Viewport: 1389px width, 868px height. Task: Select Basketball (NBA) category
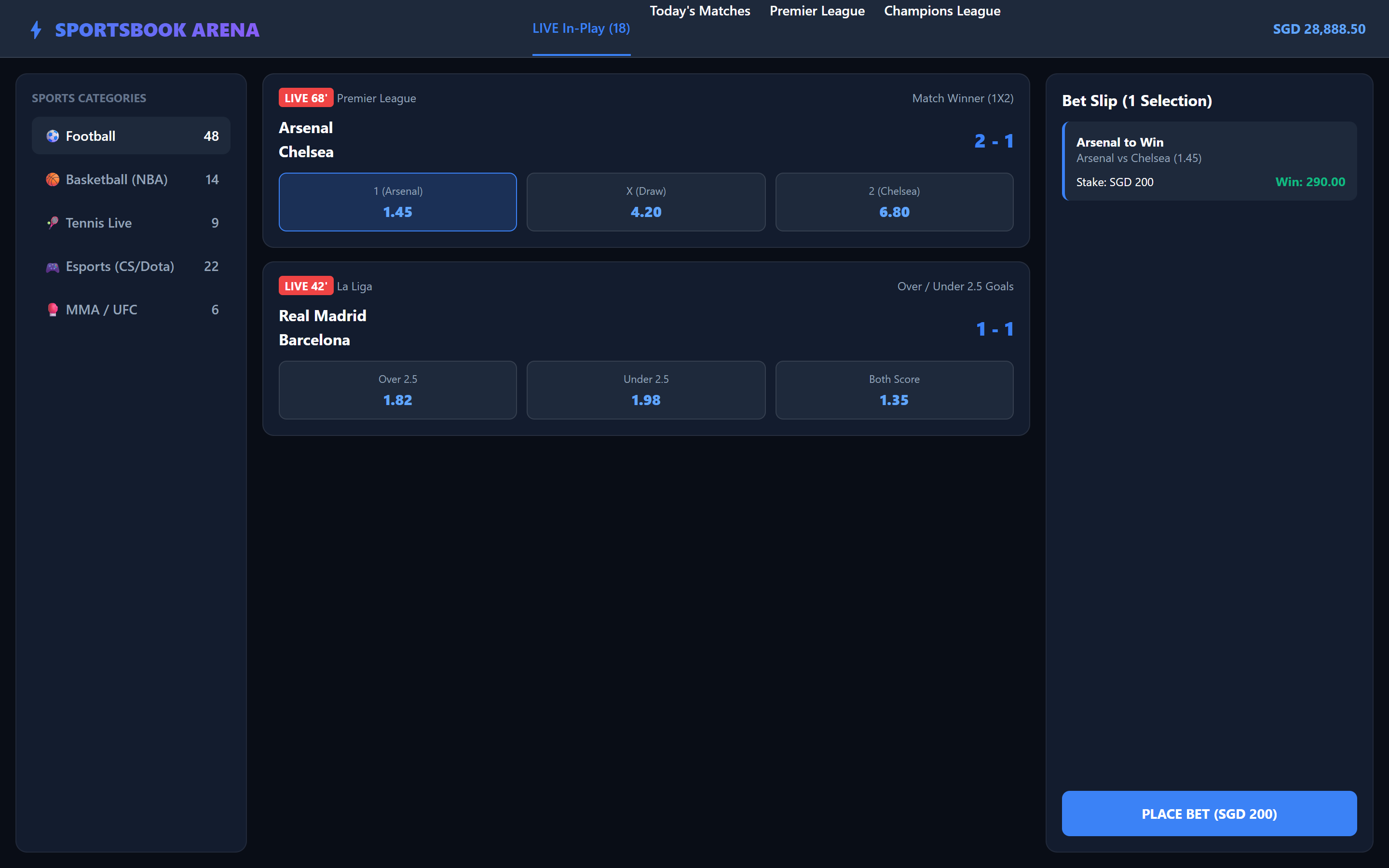(131, 180)
